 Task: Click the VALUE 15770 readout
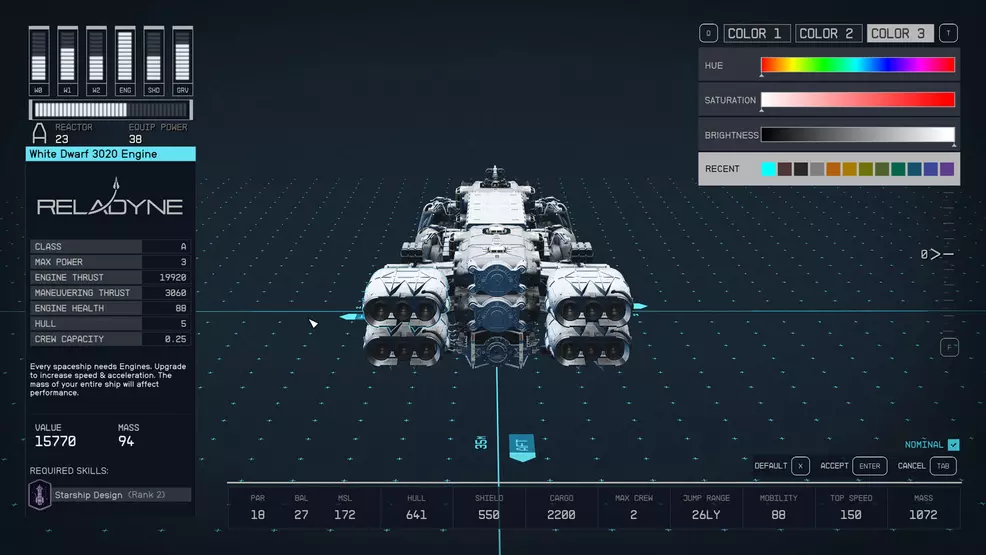55,436
